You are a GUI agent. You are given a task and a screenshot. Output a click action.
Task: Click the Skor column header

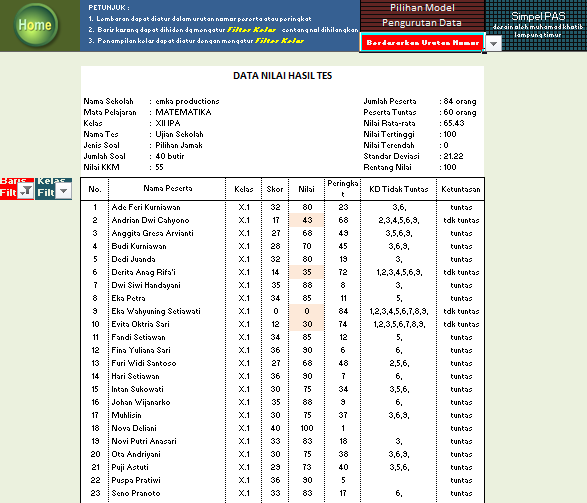(x=275, y=189)
